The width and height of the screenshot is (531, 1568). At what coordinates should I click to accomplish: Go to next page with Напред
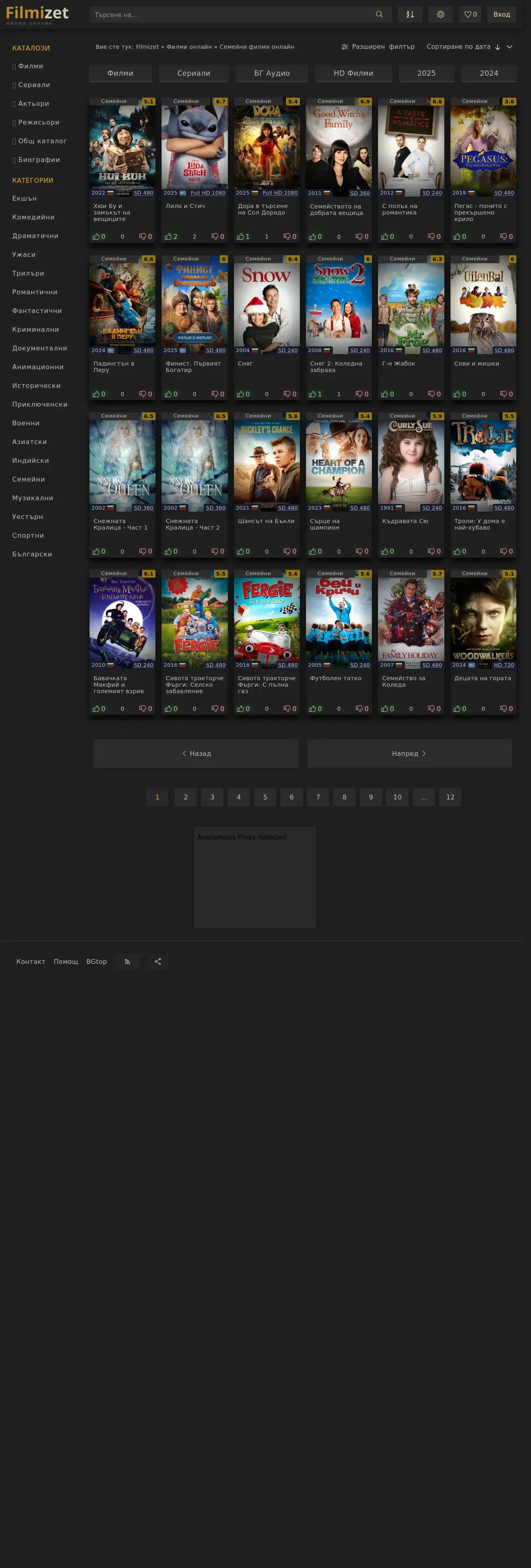point(409,753)
